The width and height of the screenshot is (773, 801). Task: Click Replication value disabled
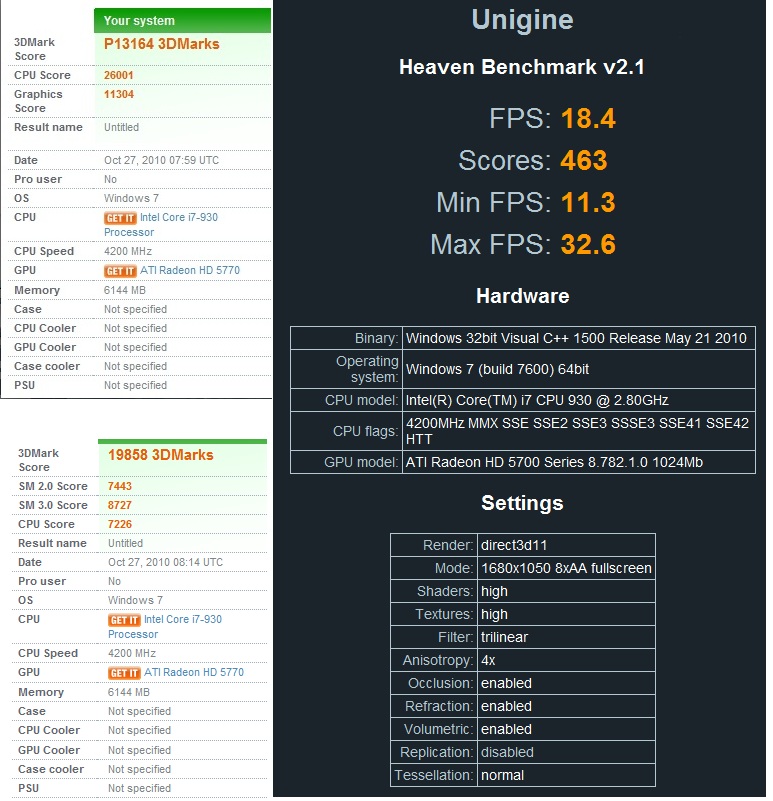566,752
